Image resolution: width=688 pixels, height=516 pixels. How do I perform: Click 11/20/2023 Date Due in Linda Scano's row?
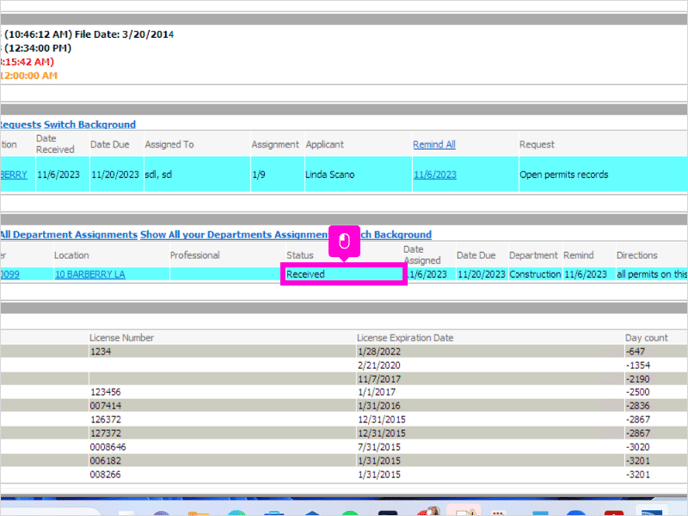(116, 175)
